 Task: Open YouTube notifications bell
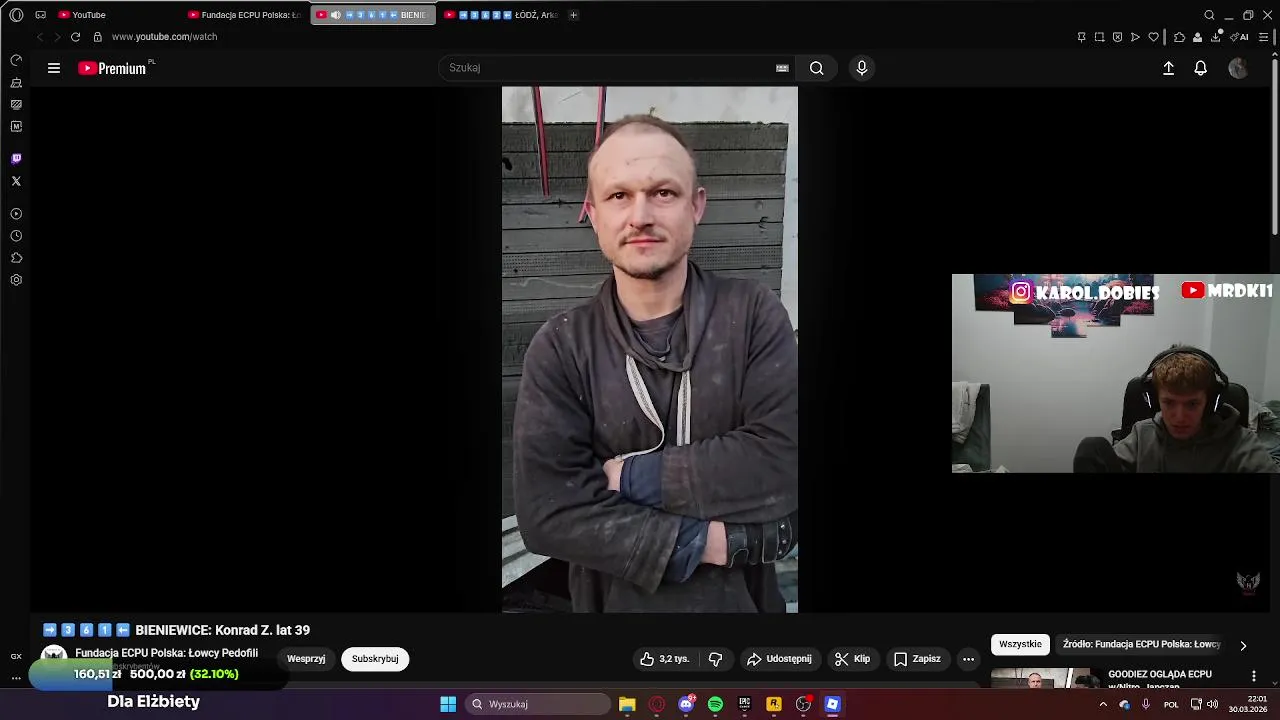1201,68
